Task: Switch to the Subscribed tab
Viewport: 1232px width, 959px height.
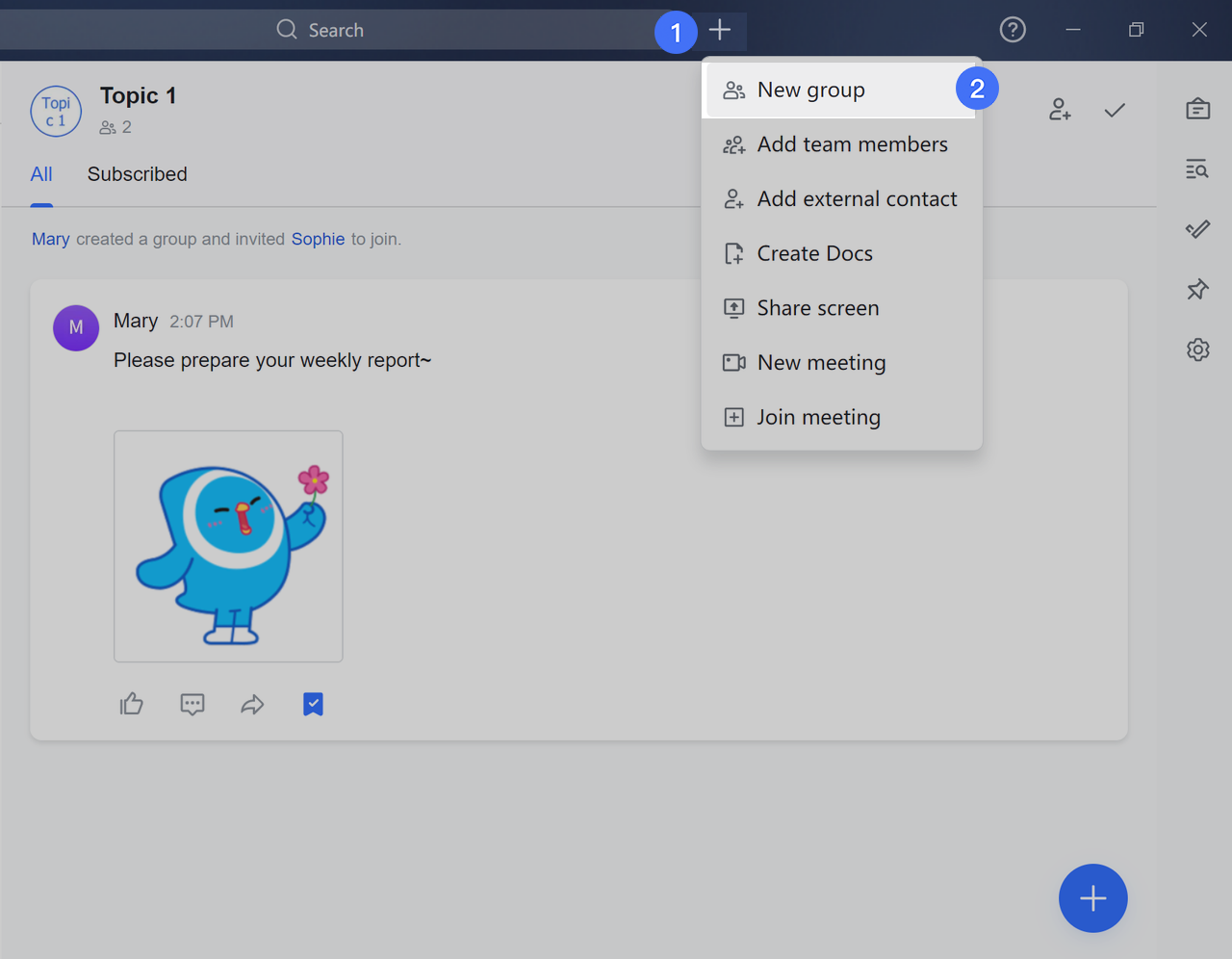Action: click(x=138, y=174)
